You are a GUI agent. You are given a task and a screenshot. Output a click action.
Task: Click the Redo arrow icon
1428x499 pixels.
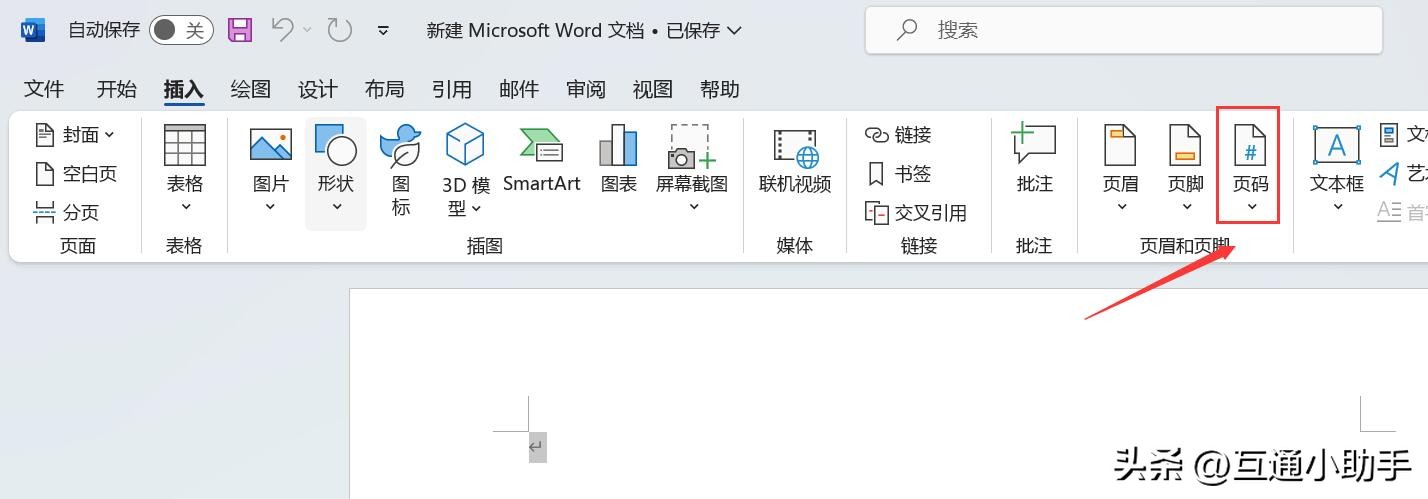[x=340, y=30]
